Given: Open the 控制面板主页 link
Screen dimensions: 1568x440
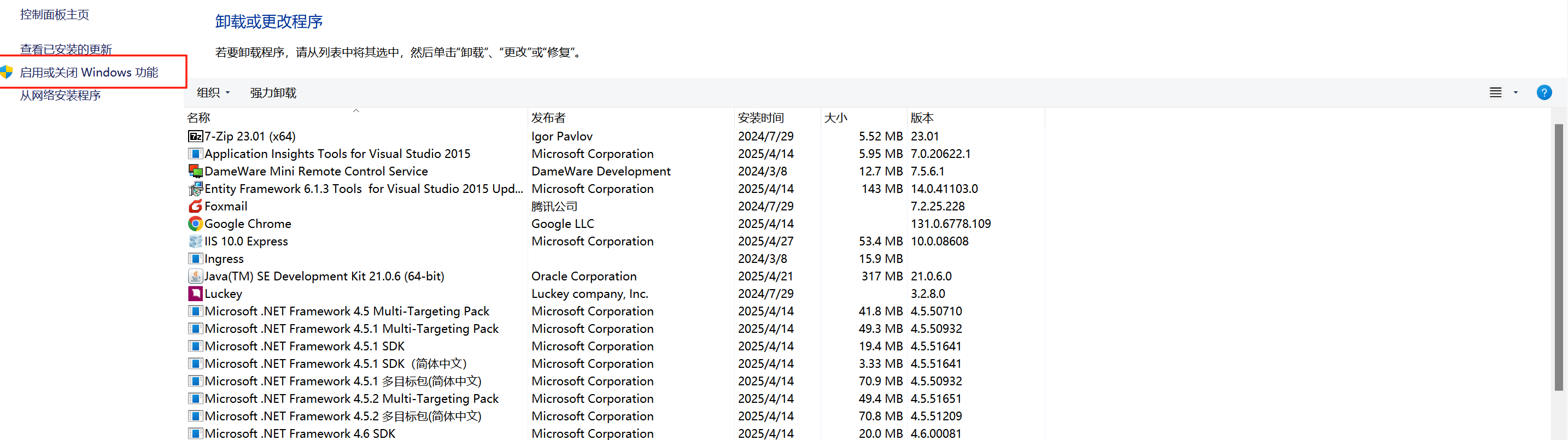Looking at the screenshot, I should pyautogui.click(x=55, y=15).
